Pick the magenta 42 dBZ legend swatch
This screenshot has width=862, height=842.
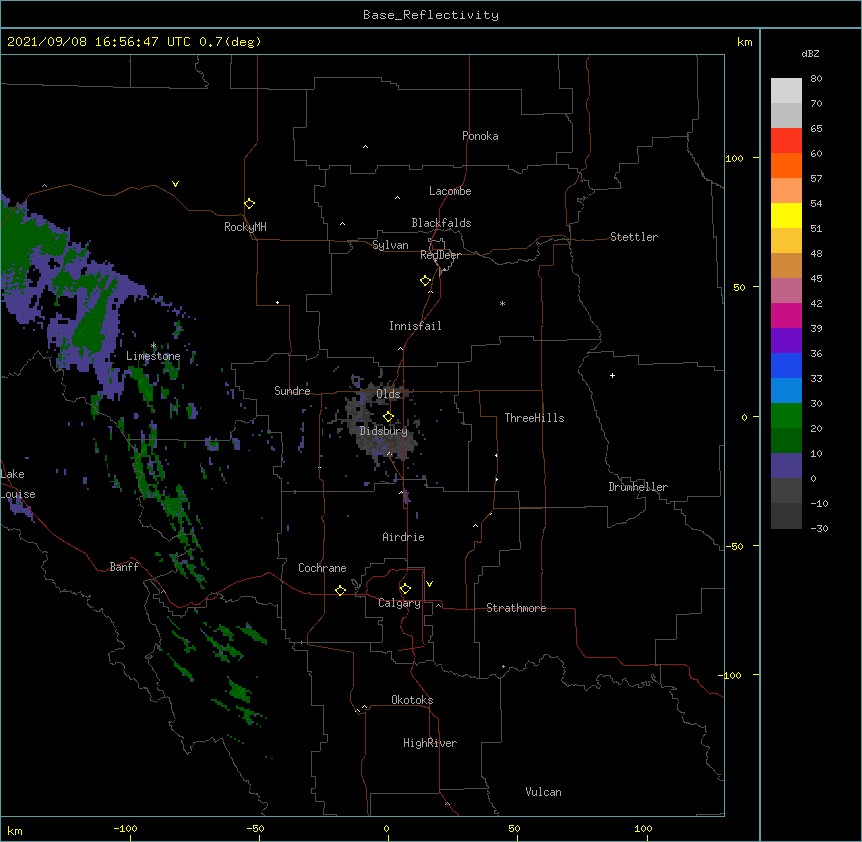786,315
